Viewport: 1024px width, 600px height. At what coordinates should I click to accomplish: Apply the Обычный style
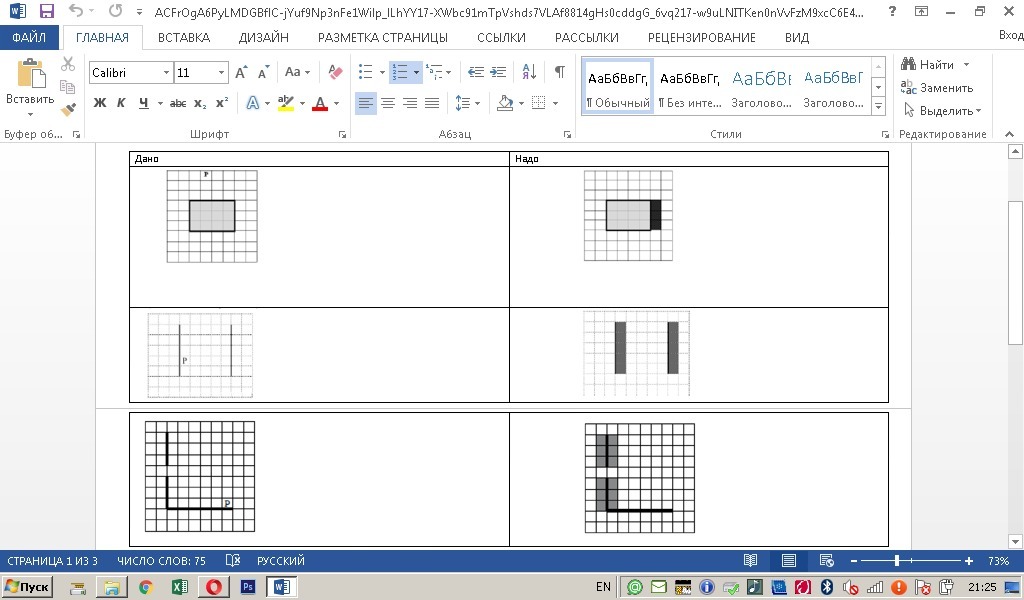(618, 87)
